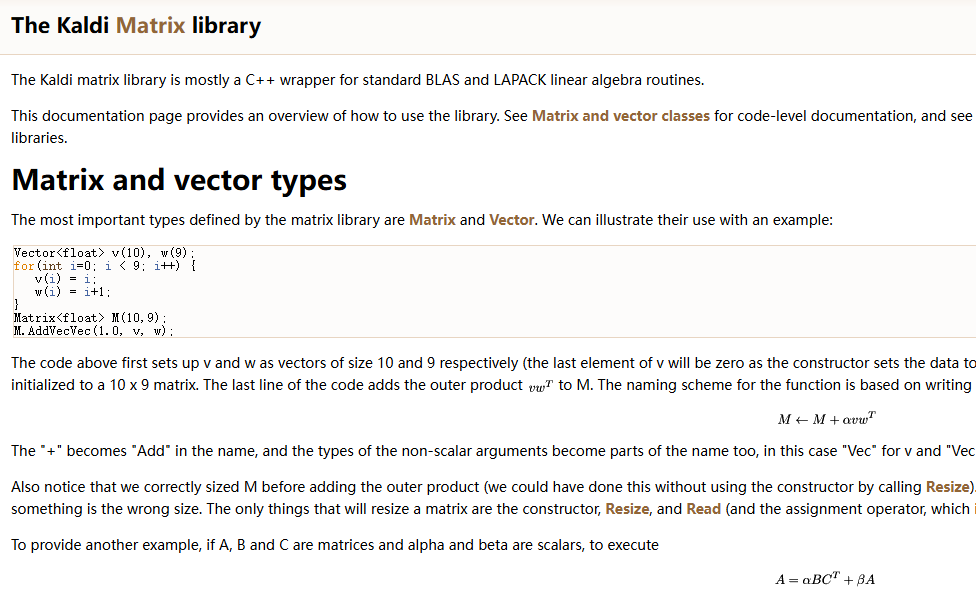The width and height of the screenshot is (976, 592).
Task: Open the "Matrix and vector classes" link
Action: (x=620, y=116)
